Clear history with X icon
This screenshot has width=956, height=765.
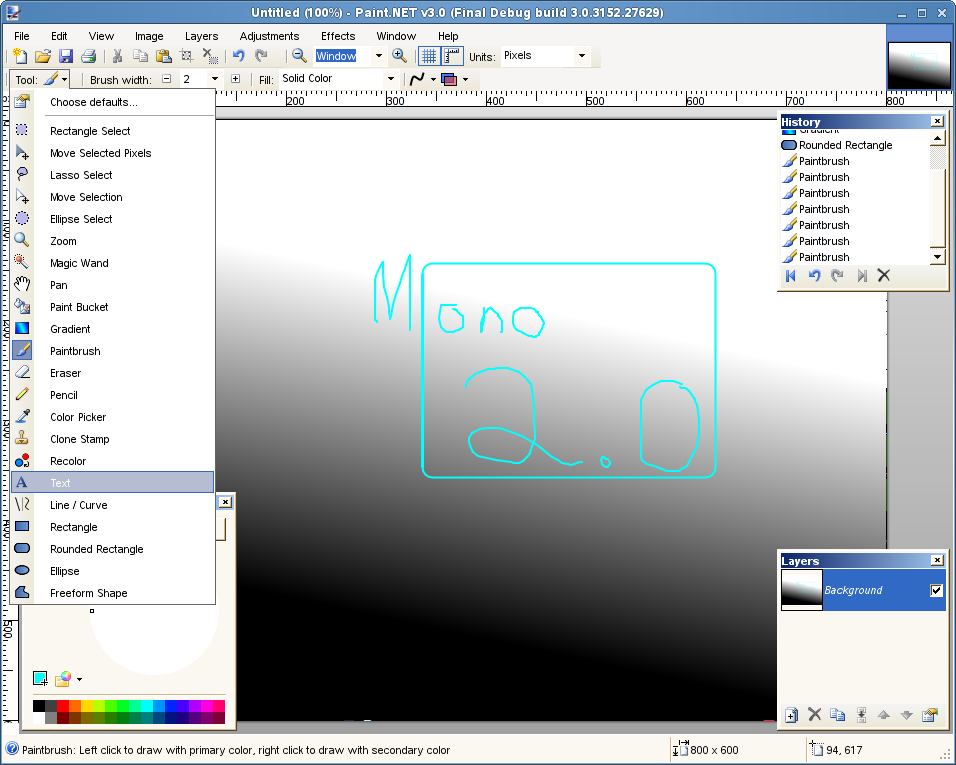tap(883, 276)
